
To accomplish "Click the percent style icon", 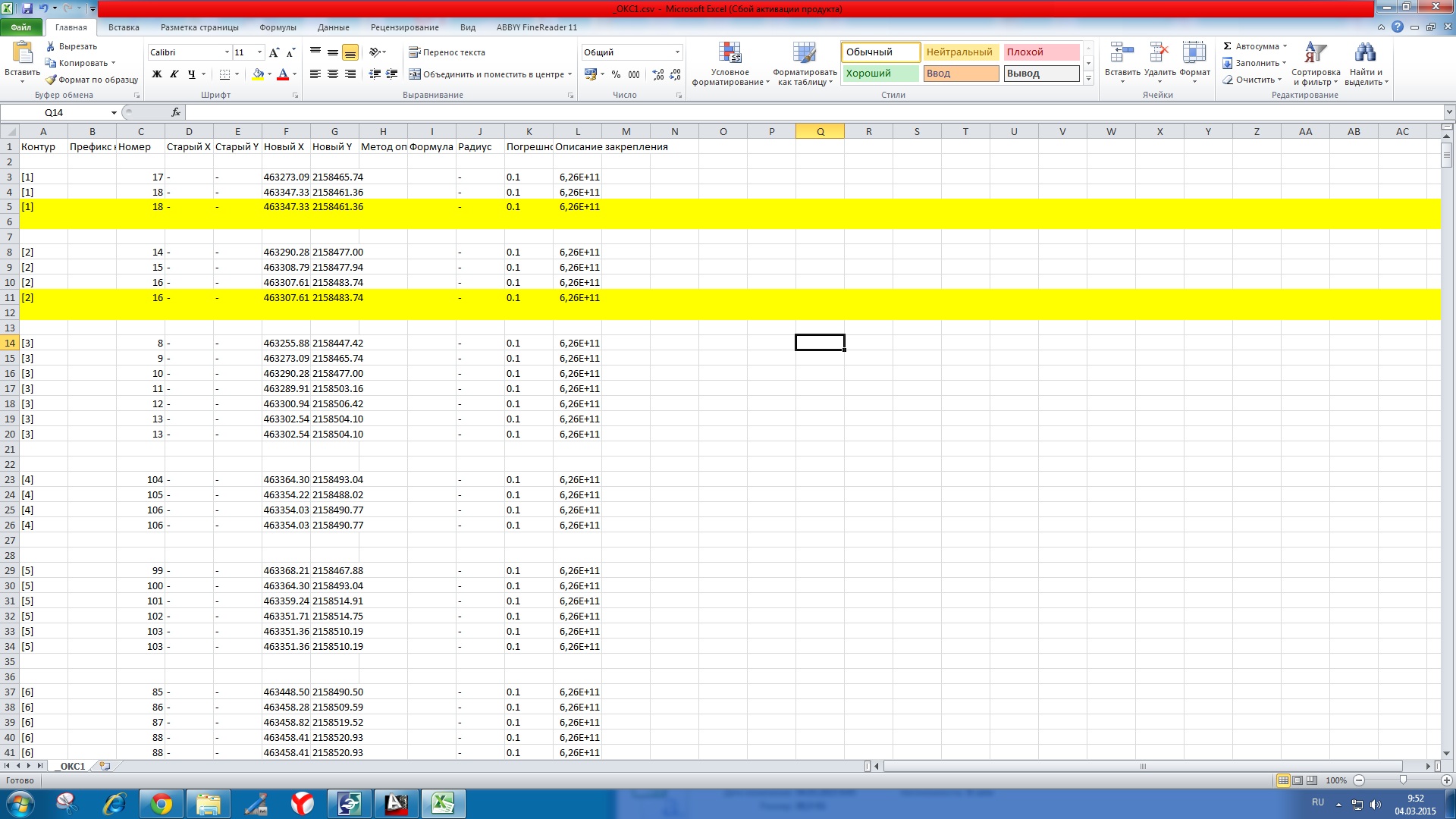I will (x=616, y=74).
